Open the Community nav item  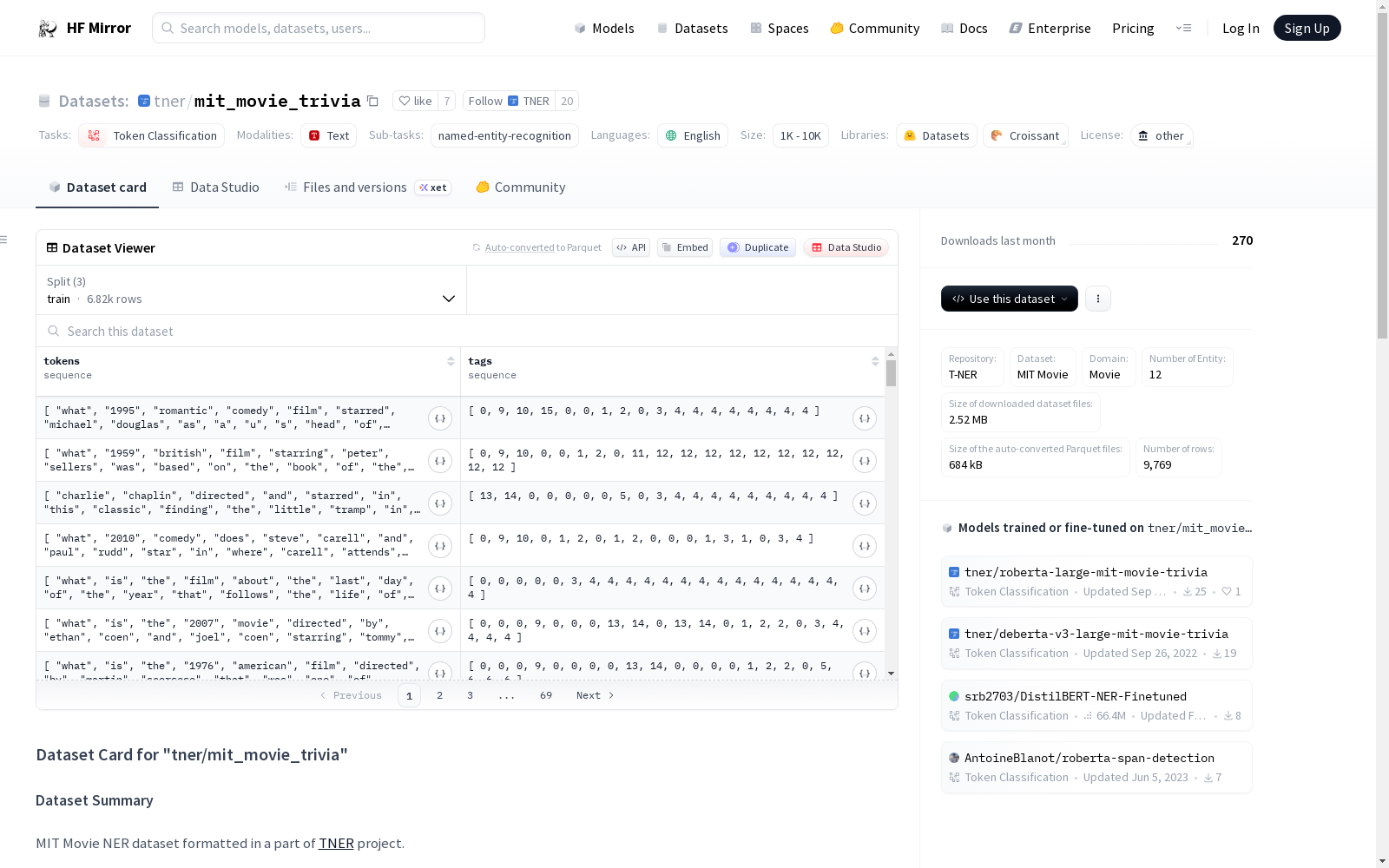point(875,28)
